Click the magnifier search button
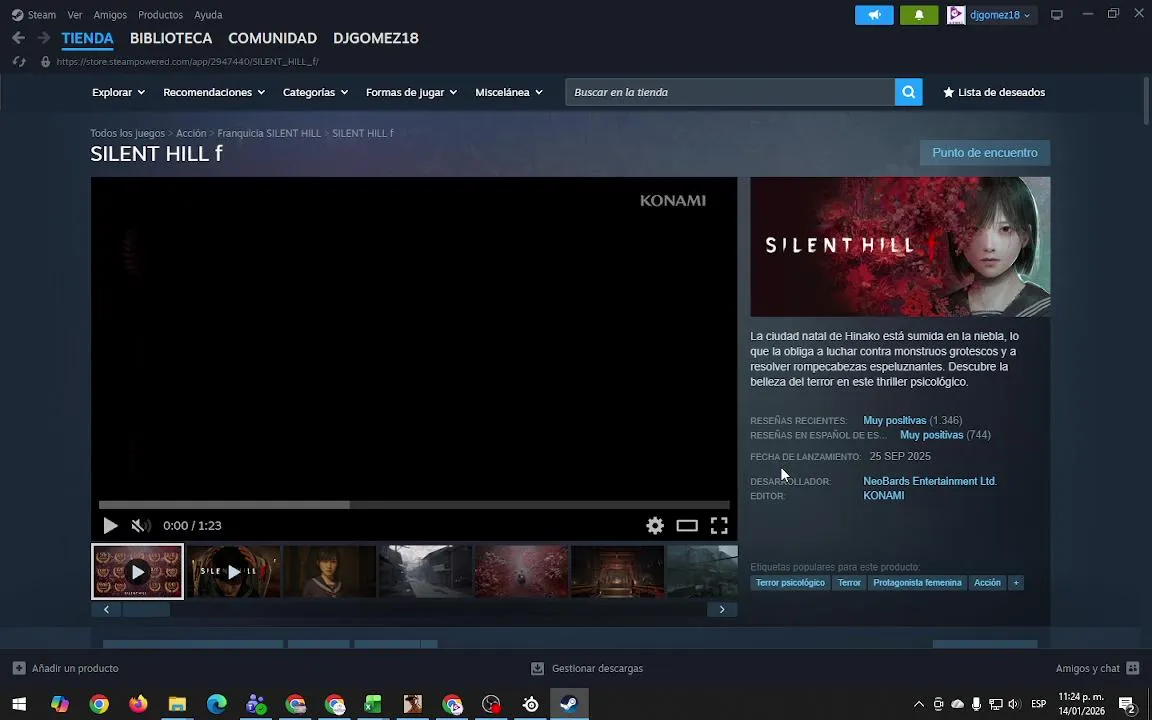Screen dimensions: 1152x720 tap(909, 92)
